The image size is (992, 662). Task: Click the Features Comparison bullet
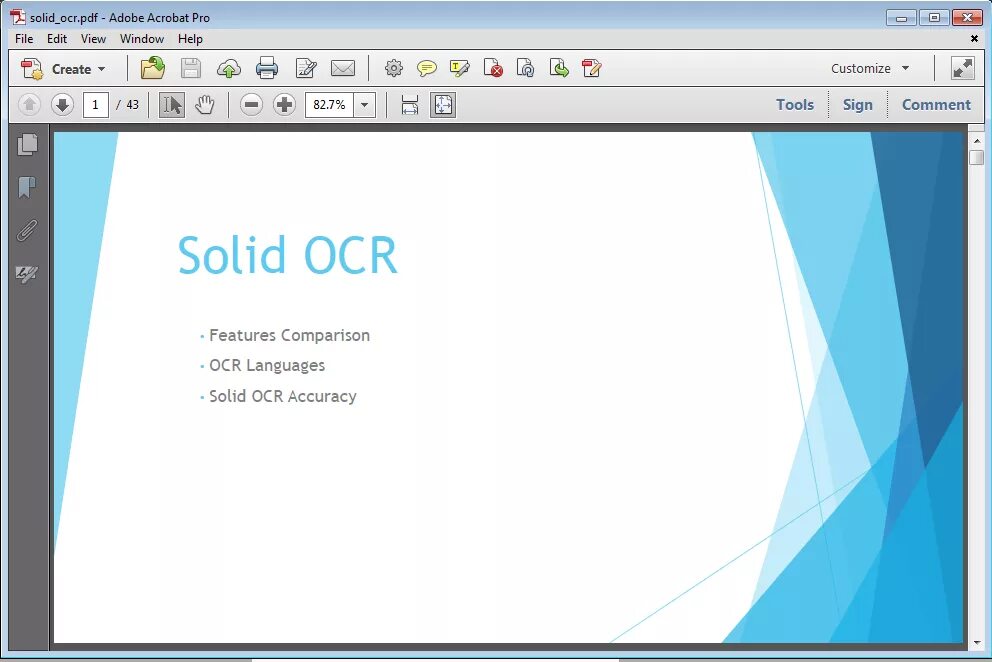289,335
